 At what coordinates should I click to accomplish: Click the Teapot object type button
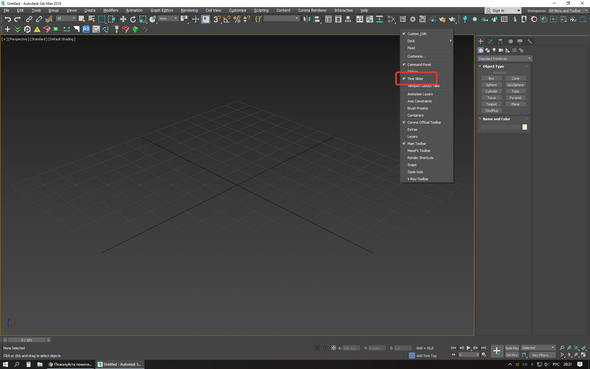tap(491, 104)
